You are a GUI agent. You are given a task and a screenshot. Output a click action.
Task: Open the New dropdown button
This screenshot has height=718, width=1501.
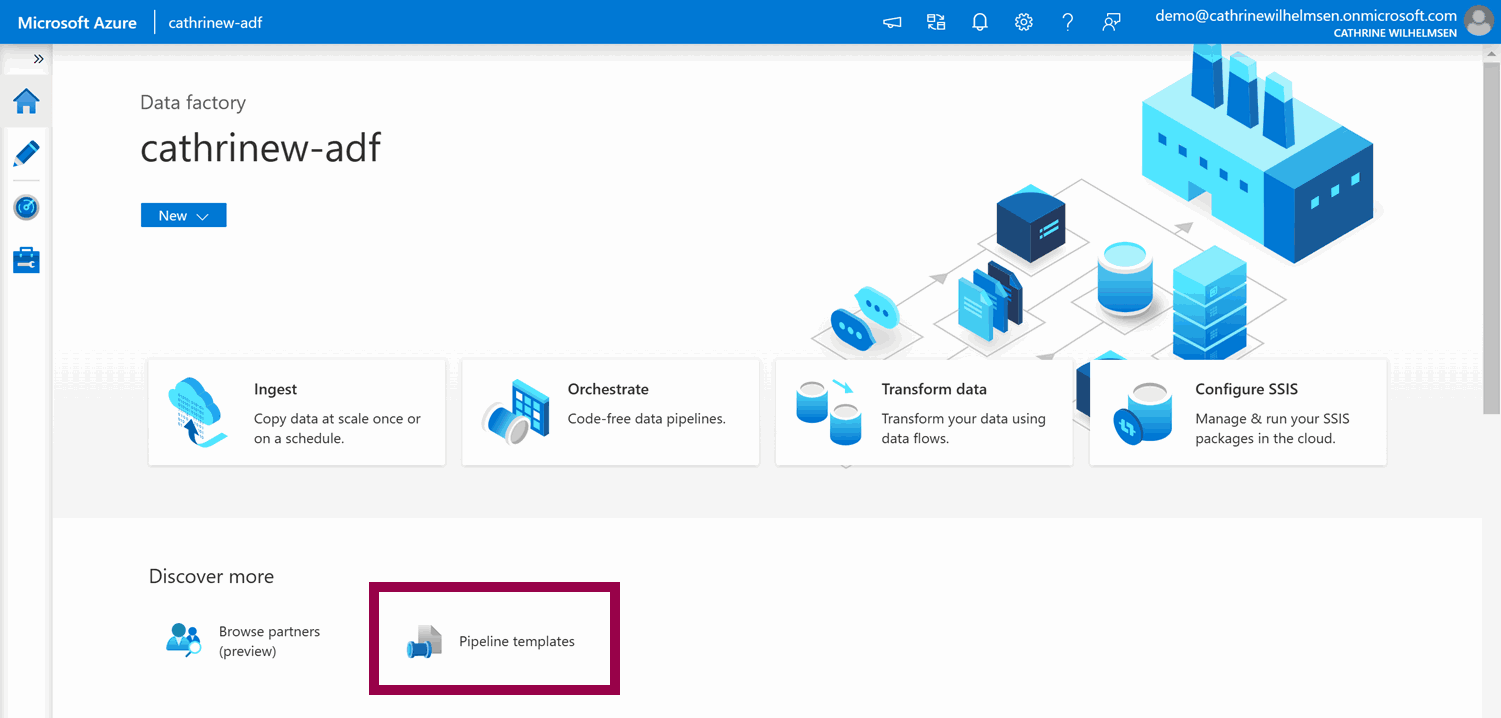coord(183,216)
